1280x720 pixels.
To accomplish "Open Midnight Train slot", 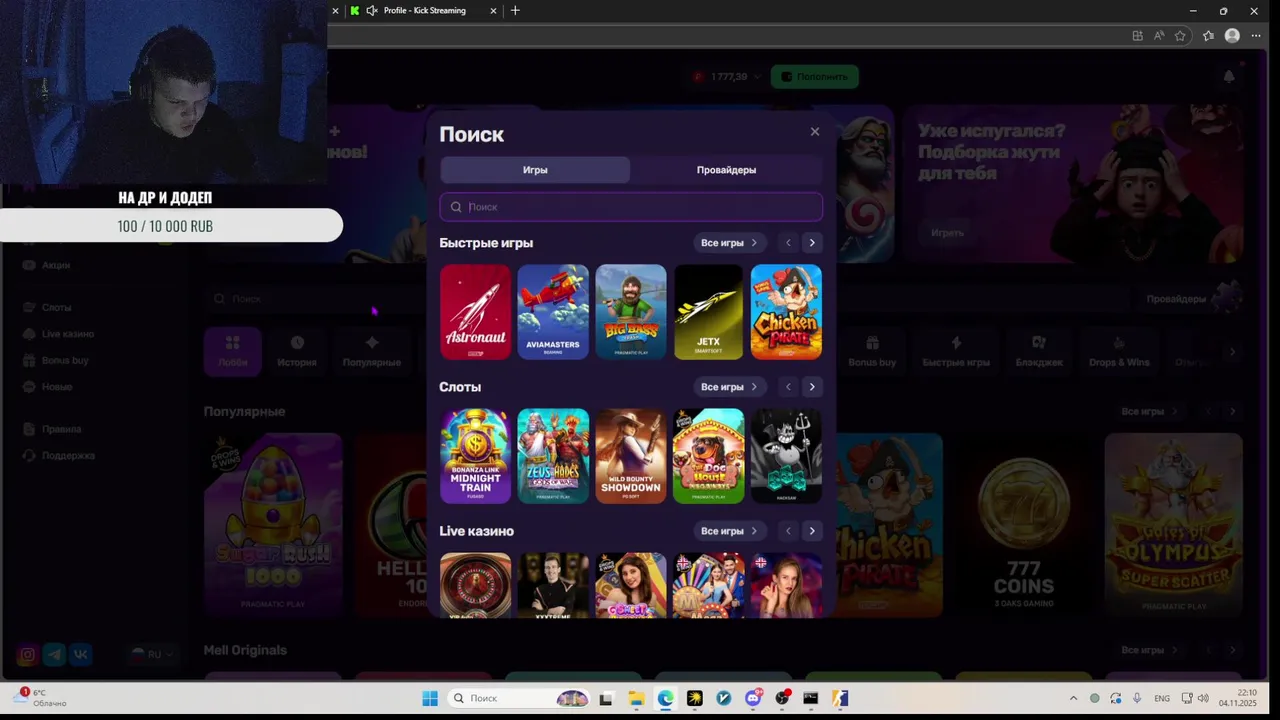I will pos(475,456).
